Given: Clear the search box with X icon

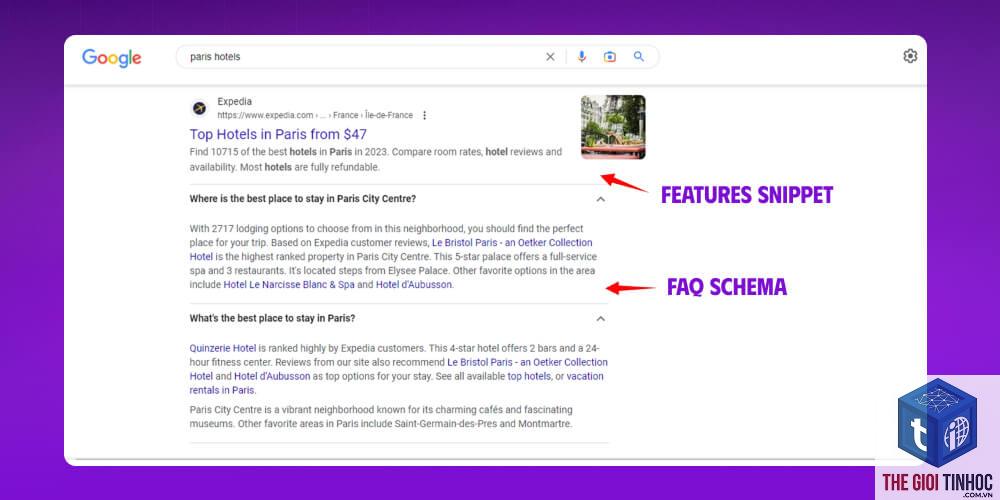Looking at the screenshot, I should [x=550, y=57].
